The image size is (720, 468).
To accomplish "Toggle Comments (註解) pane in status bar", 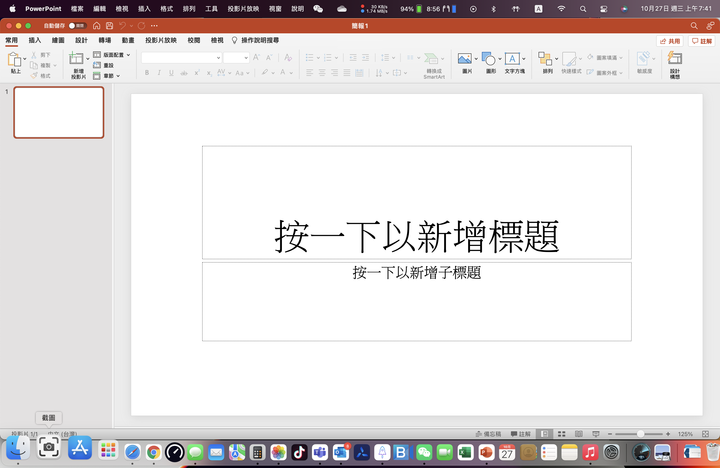I will tap(521, 434).
